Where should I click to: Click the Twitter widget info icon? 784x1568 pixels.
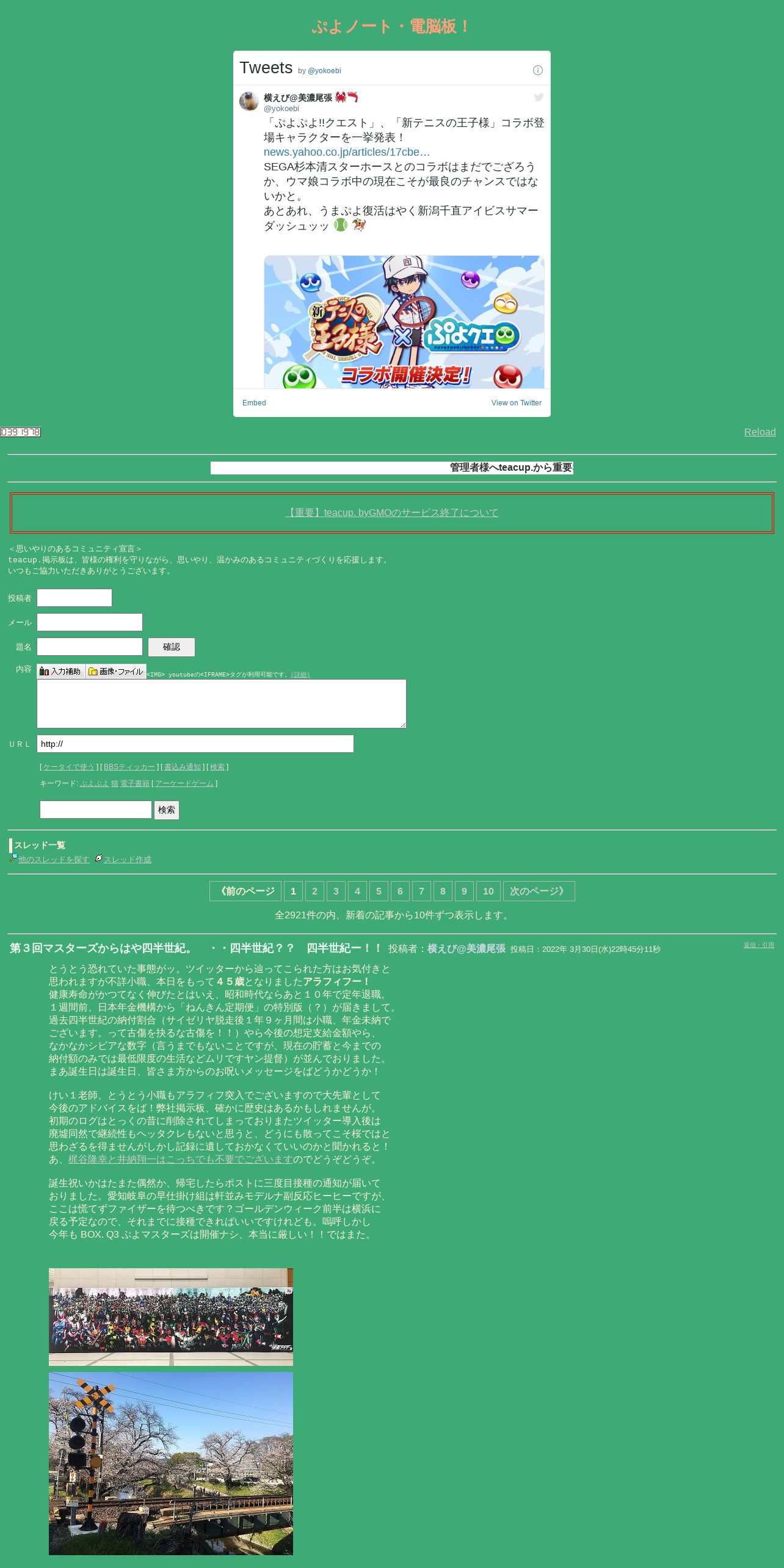(x=537, y=70)
